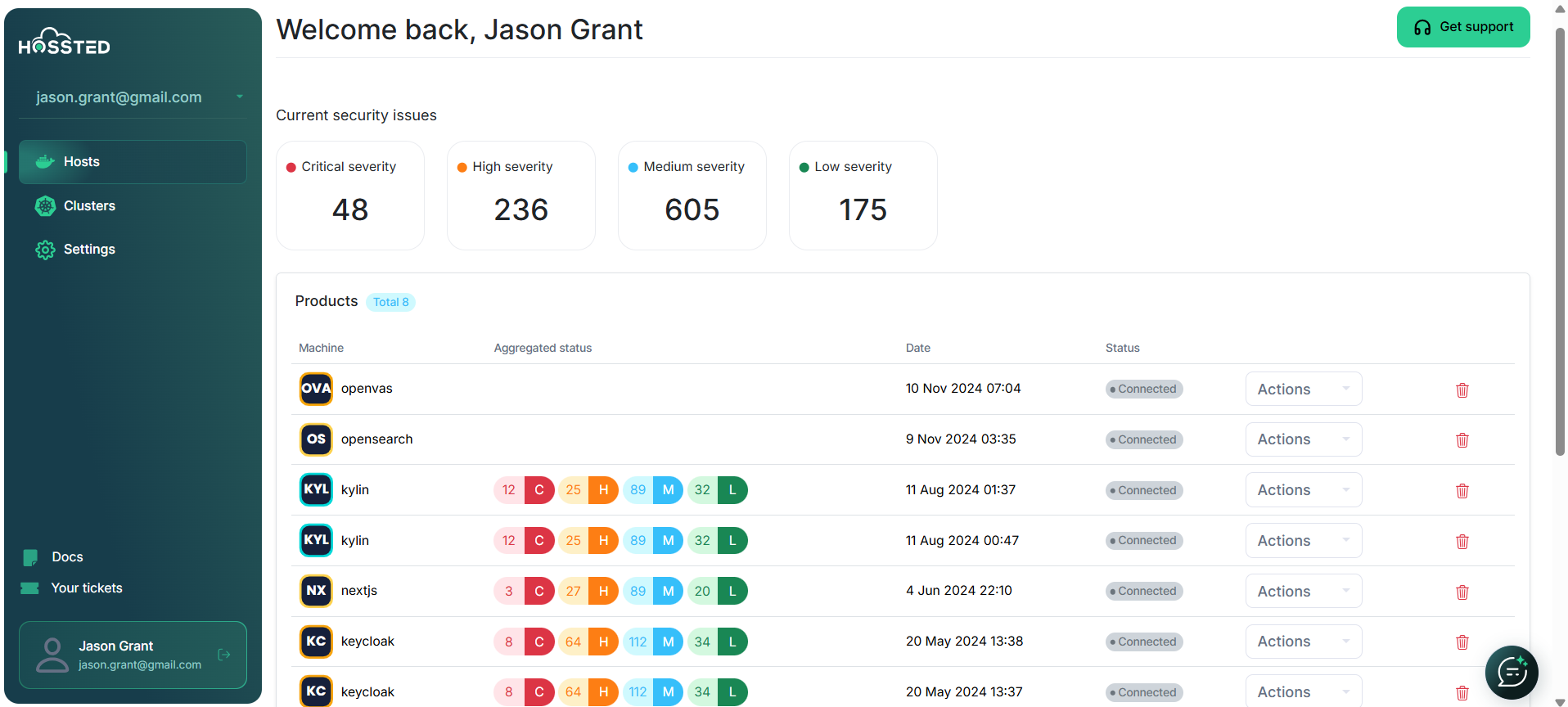Screen dimensions: 1568x707
Task: Open Actions dropdown for openvas
Action: point(1303,390)
